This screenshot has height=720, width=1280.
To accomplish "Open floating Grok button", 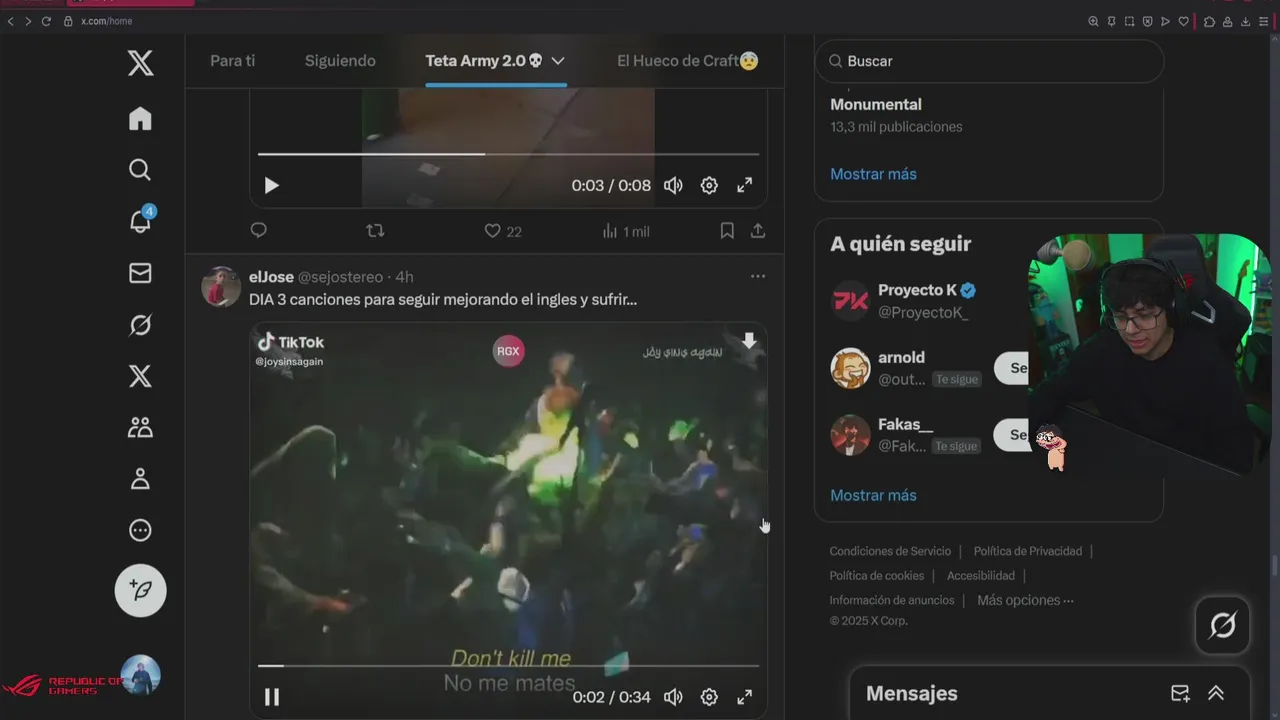I will click(1222, 626).
